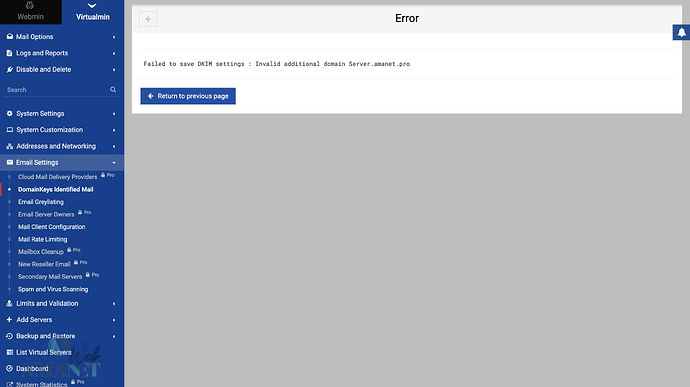
Task: Click the Email Settings envelope icon
Action: (10, 162)
